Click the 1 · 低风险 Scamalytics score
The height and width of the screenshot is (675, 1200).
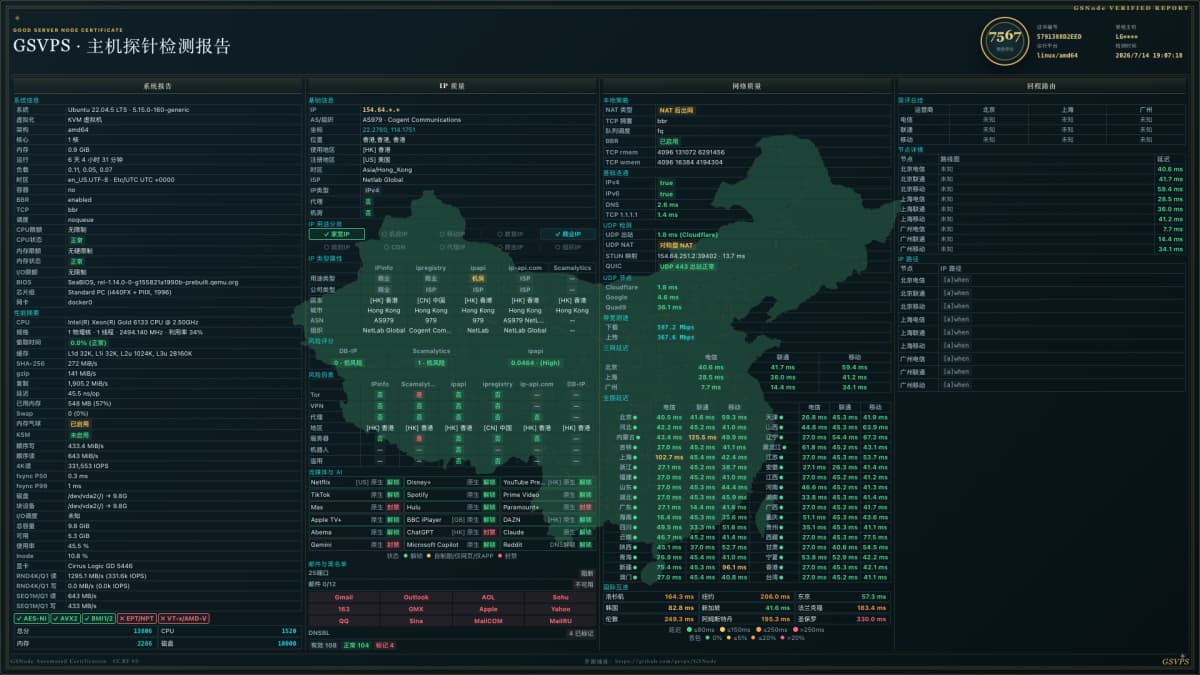point(431,362)
